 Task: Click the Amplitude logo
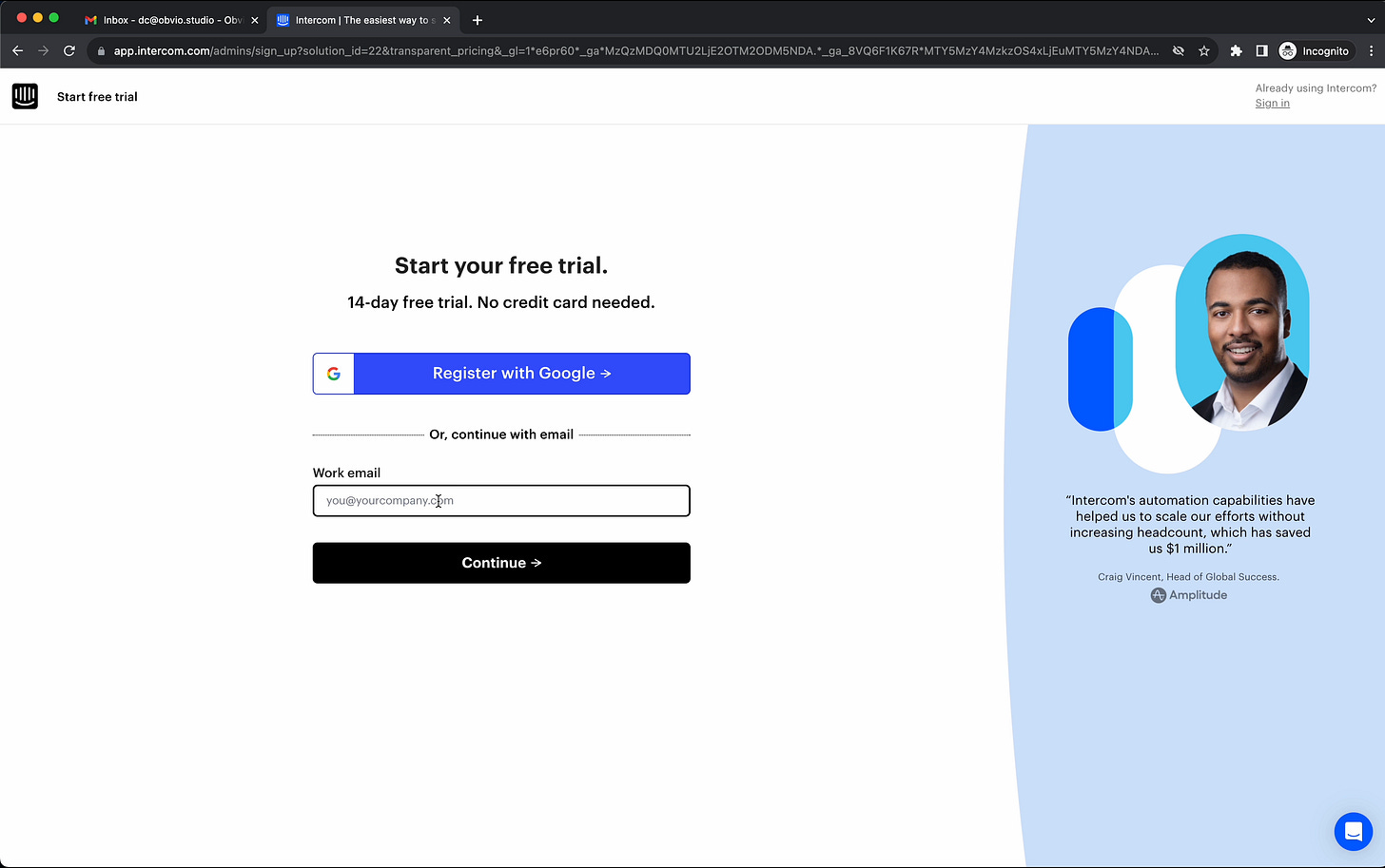click(x=1189, y=595)
